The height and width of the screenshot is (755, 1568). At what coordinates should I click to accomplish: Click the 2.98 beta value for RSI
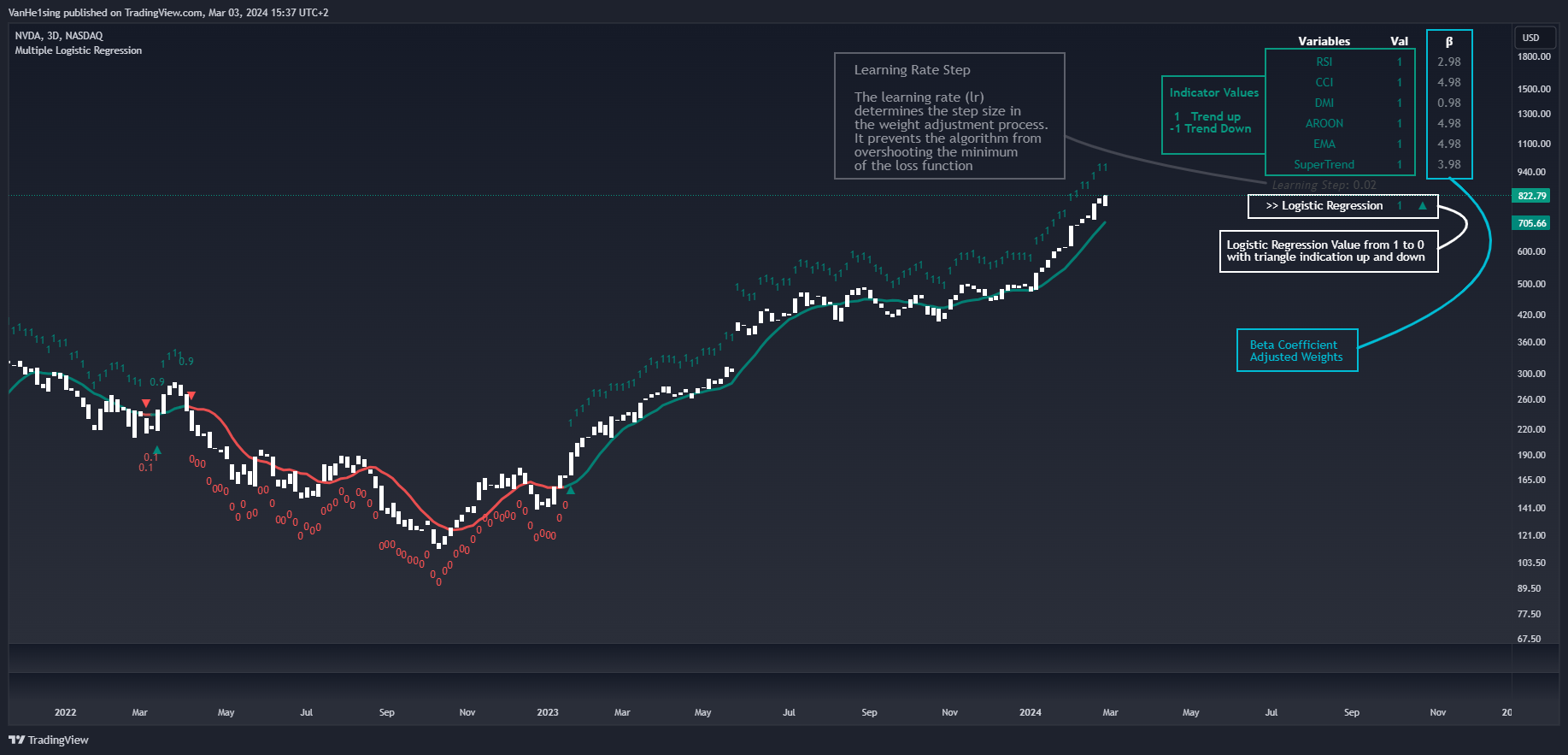click(x=1449, y=62)
